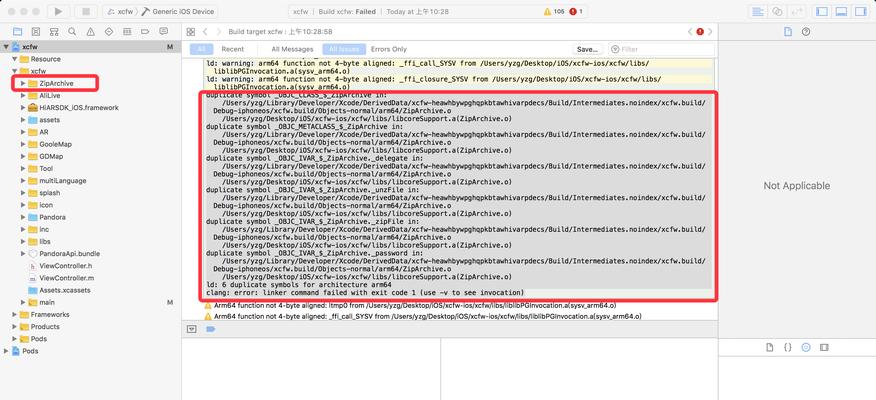Expand the HiARSDK_iOS.framework item
The width and height of the screenshot is (876, 400).
[23, 108]
